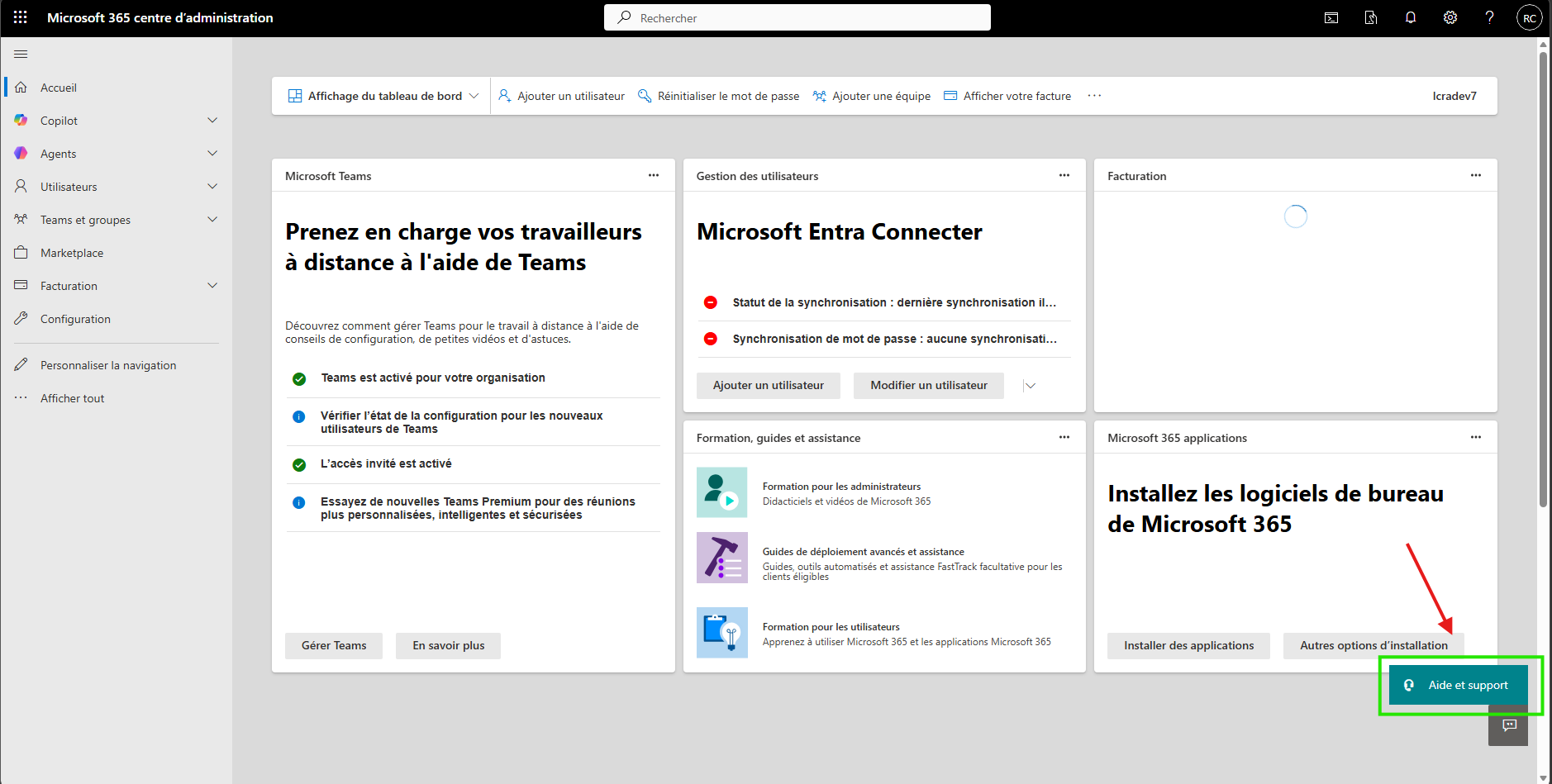Open the app launcher waffle icon
Screen dimensions: 1552x784
click(x=21, y=17)
